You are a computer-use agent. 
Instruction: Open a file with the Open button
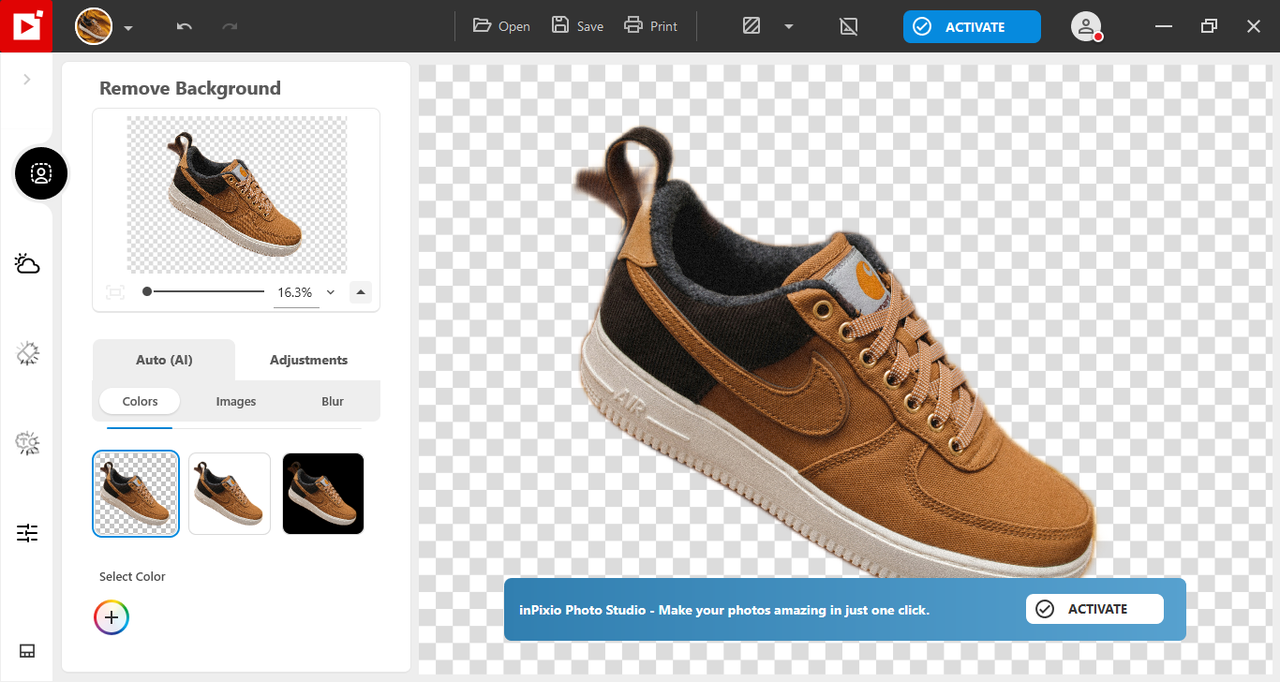pyautogui.click(x=502, y=26)
